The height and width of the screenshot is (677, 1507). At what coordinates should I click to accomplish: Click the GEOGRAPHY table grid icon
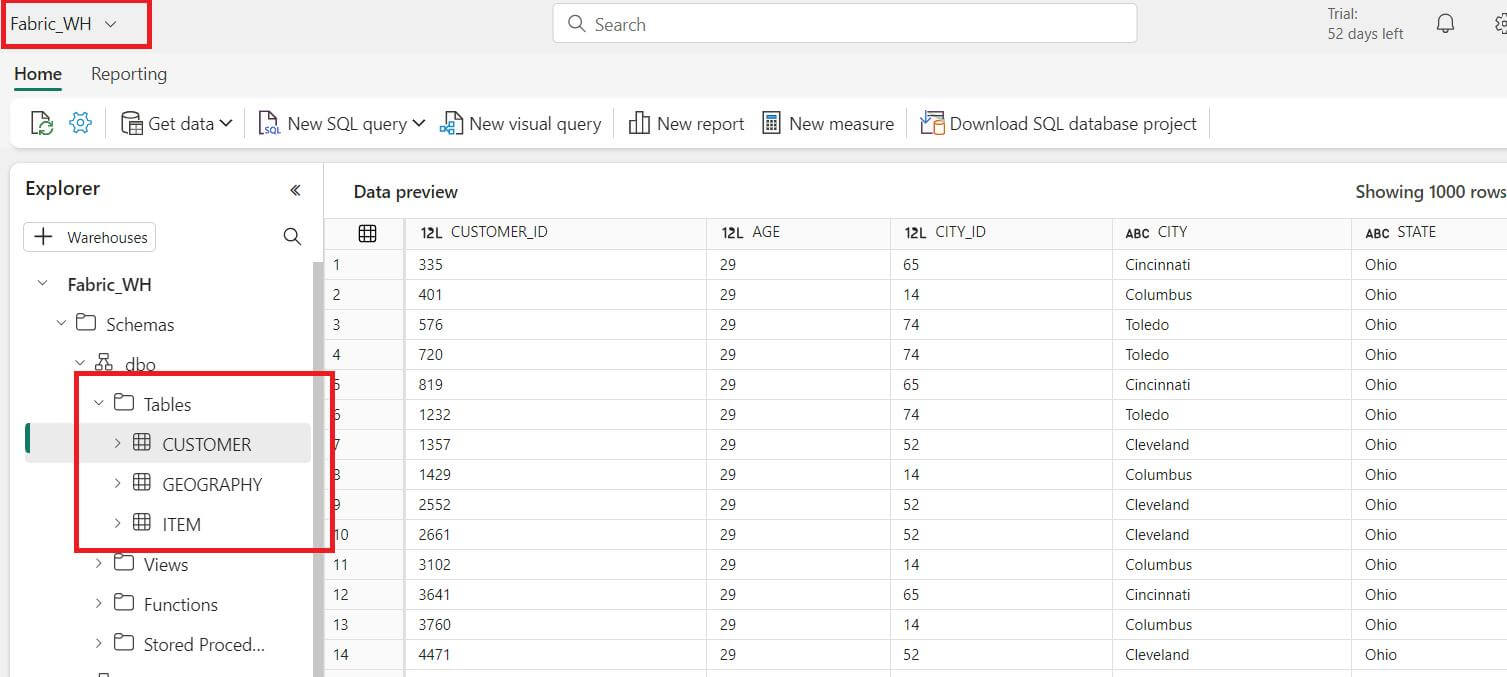tap(142, 483)
